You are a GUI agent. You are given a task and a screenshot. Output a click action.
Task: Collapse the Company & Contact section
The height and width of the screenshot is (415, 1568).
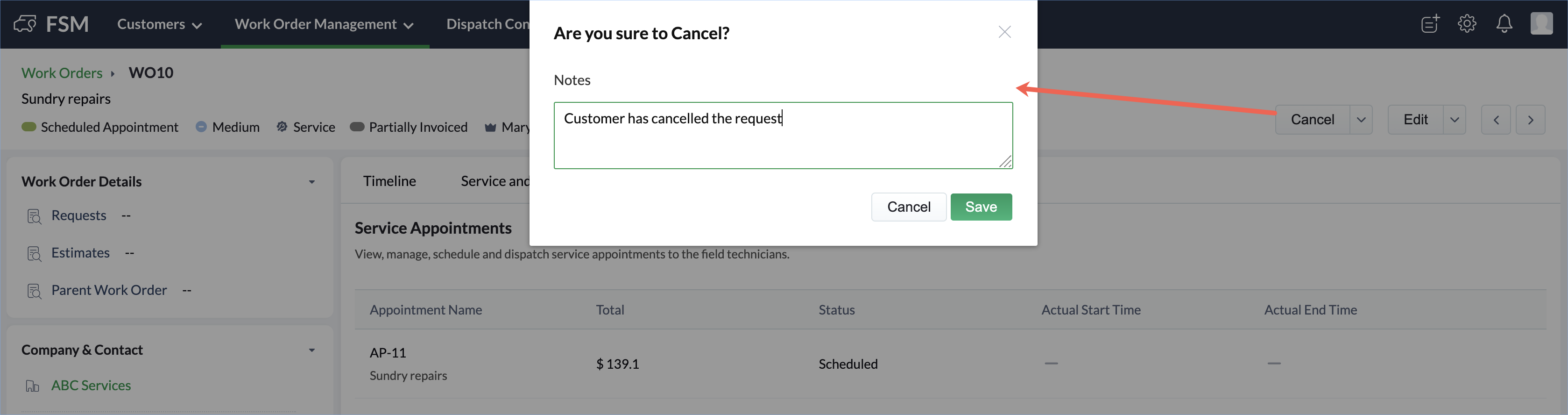click(x=311, y=351)
